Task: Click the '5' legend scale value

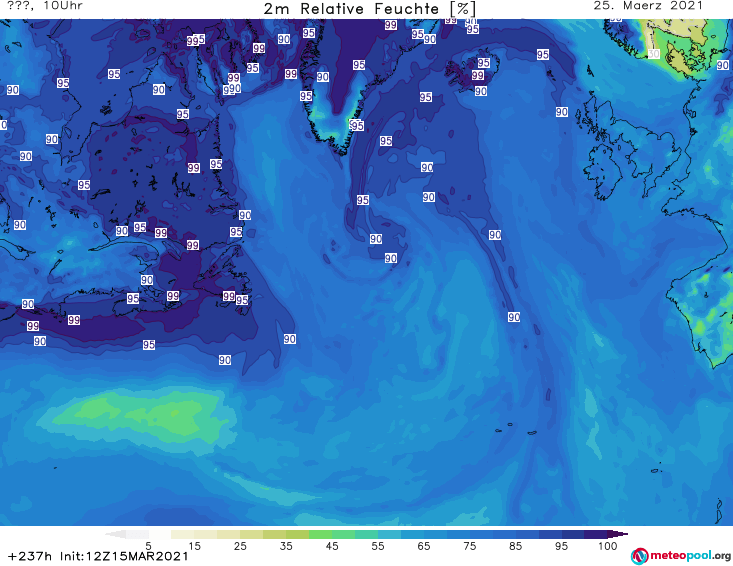Action: click(148, 546)
